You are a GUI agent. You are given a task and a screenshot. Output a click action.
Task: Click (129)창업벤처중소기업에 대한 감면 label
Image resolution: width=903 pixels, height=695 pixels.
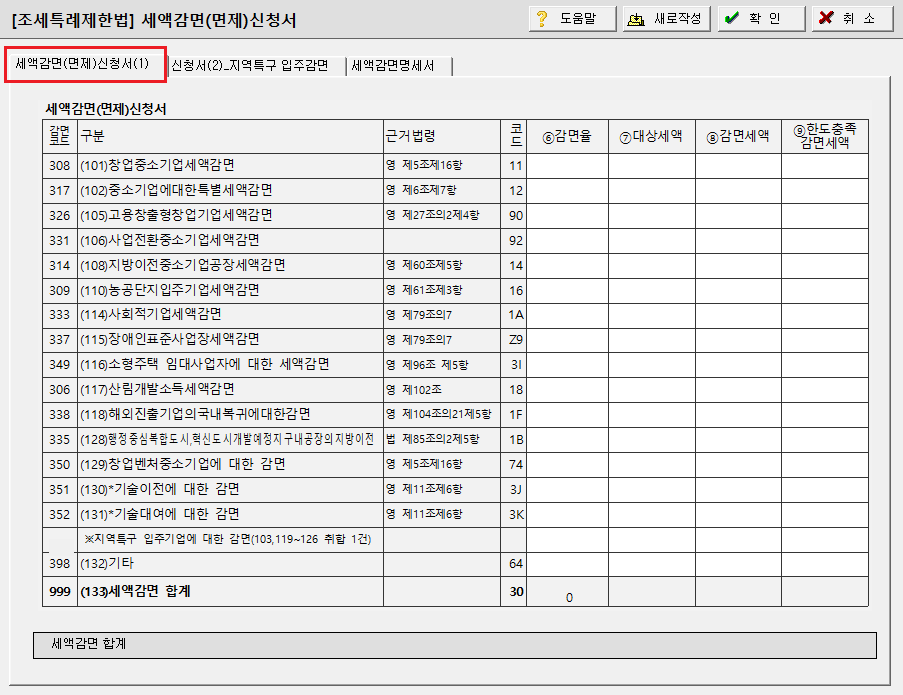point(183,464)
